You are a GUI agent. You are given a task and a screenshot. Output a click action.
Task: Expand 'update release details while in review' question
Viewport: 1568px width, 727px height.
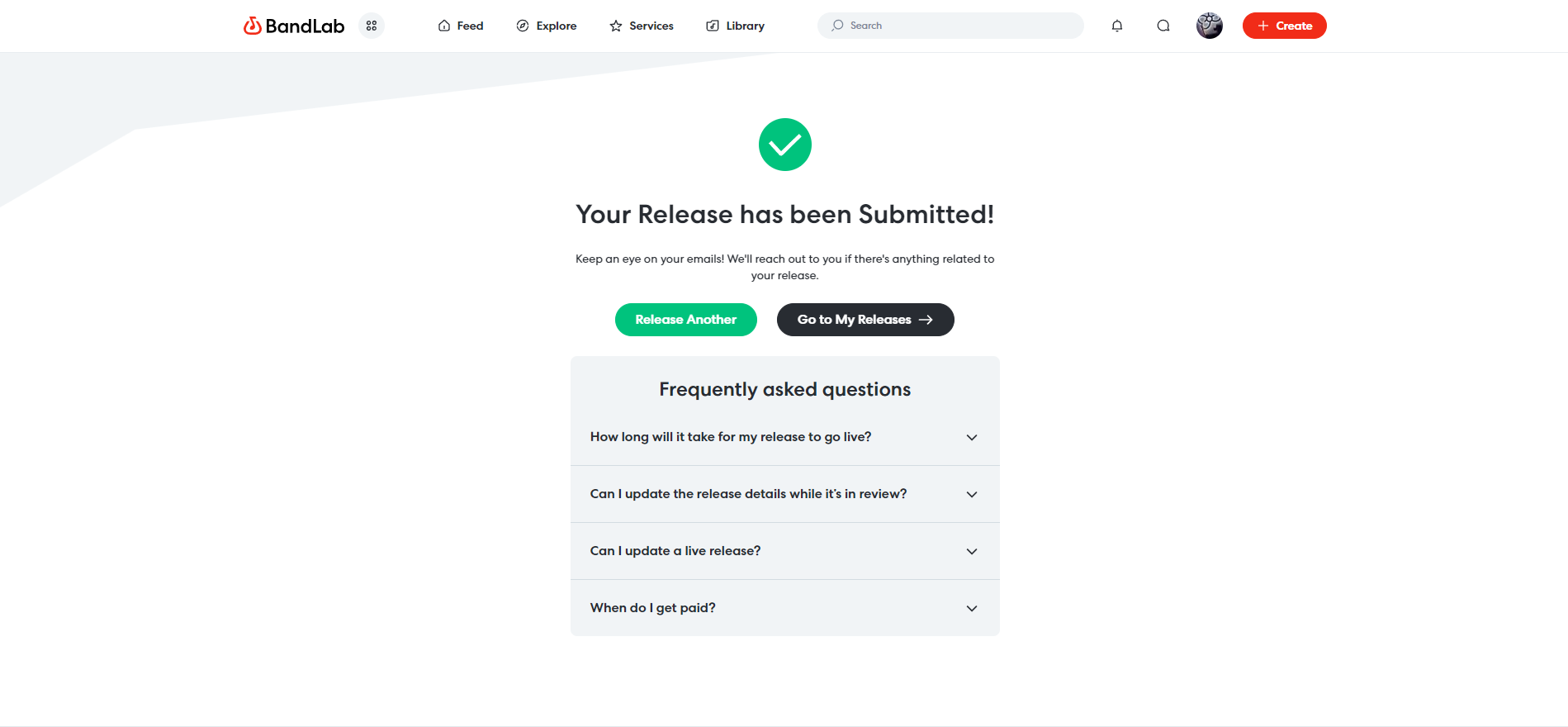[785, 494]
